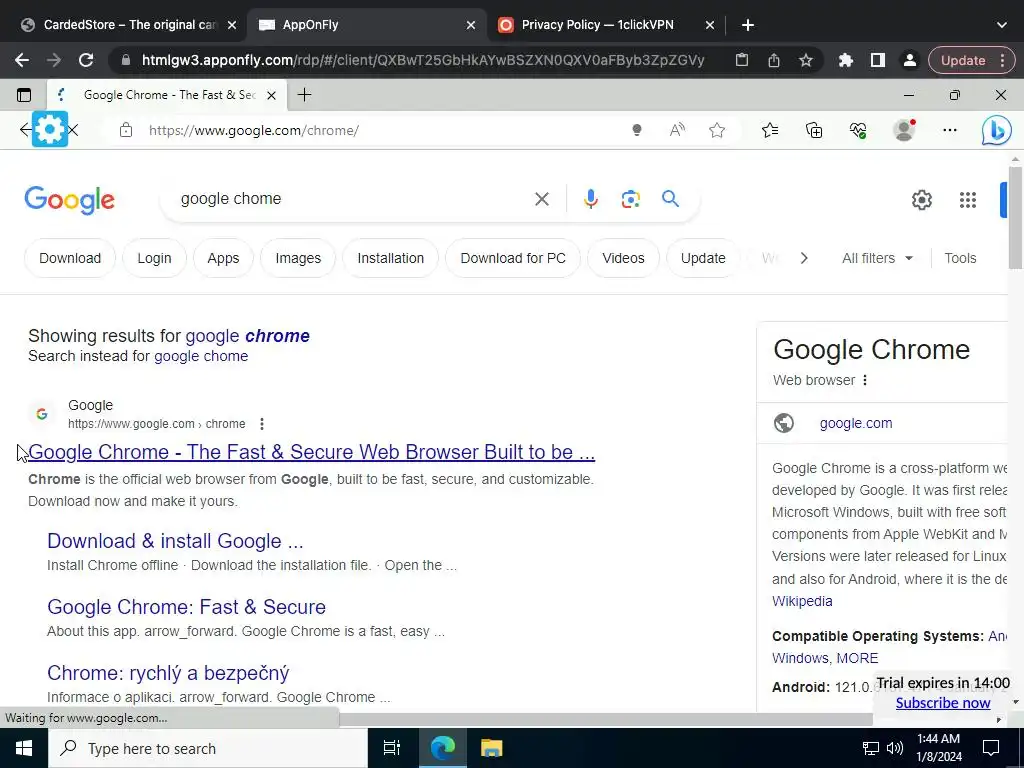
Task: Select the Download for PC chip
Action: [513, 258]
